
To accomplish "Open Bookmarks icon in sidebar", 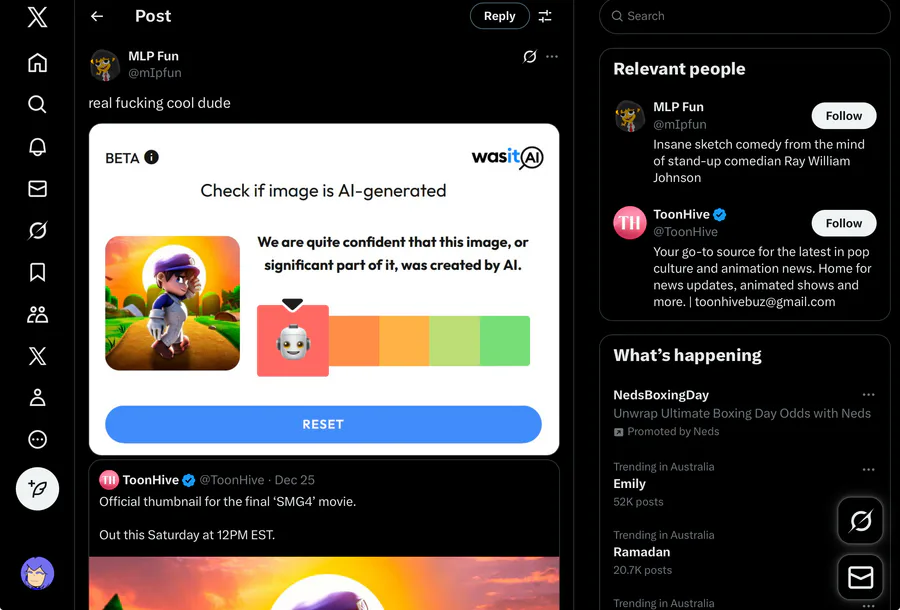I will (x=37, y=272).
